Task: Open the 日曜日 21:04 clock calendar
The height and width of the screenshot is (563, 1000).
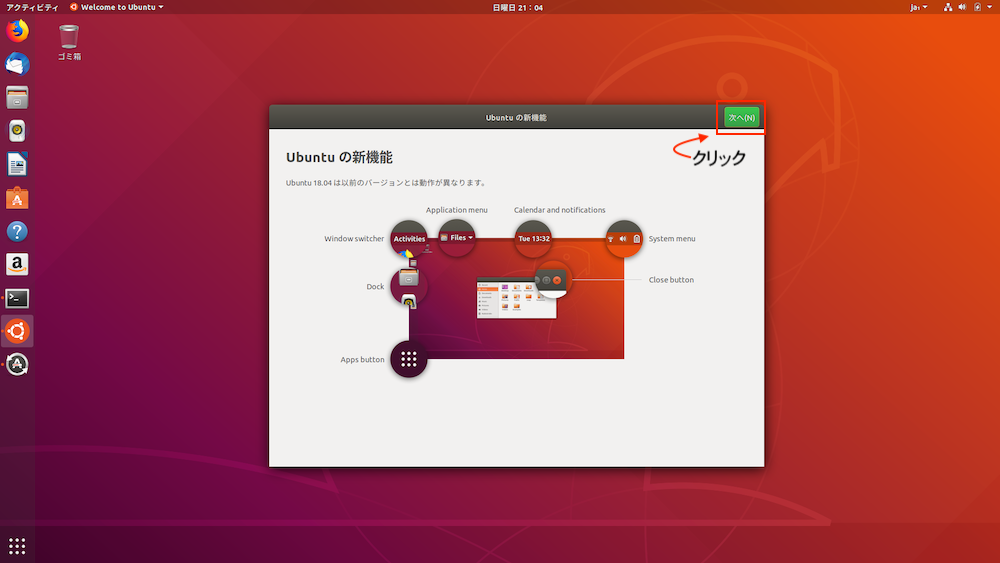Action: tap(517, 7)
